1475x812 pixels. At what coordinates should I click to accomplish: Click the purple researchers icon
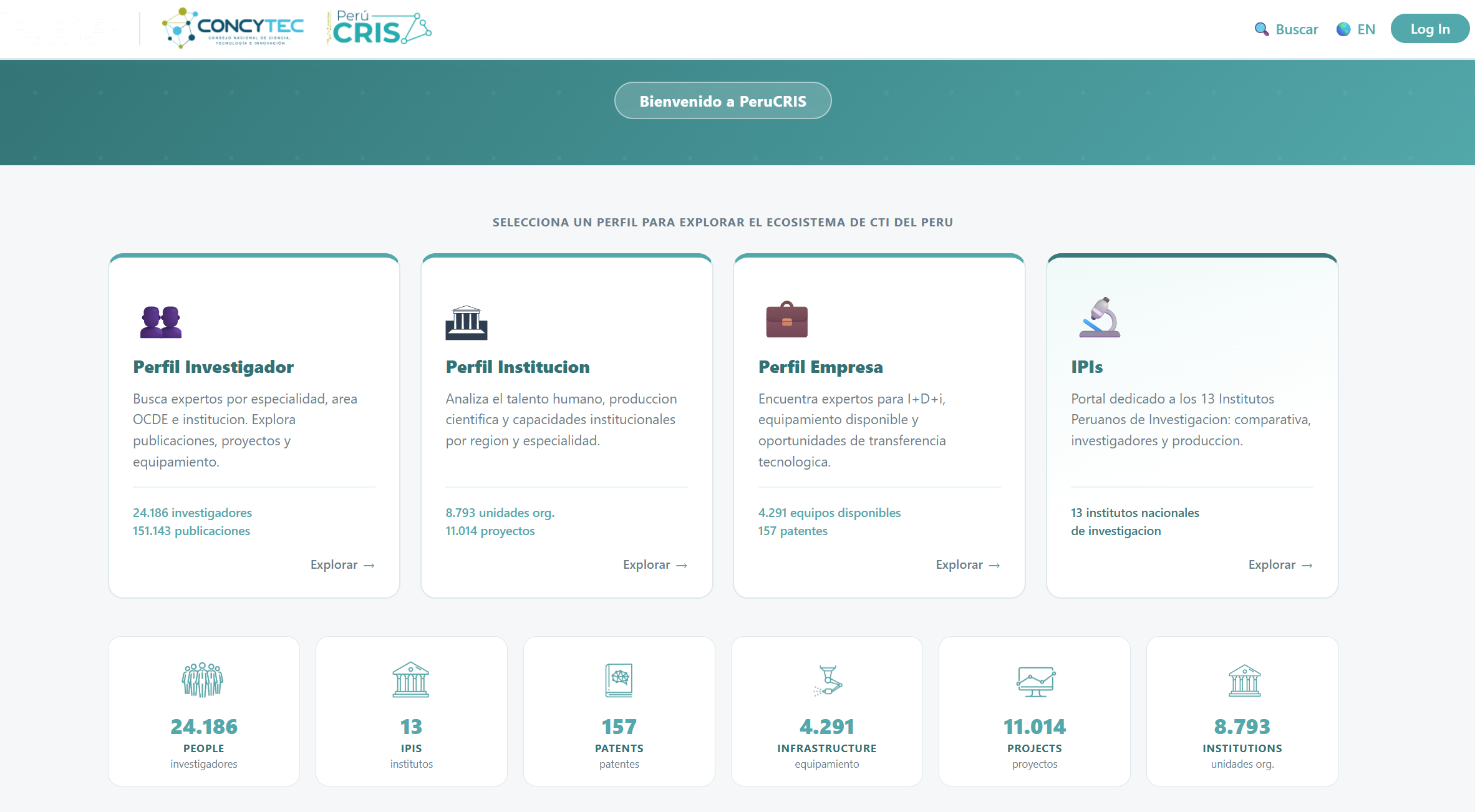point(161,322)
